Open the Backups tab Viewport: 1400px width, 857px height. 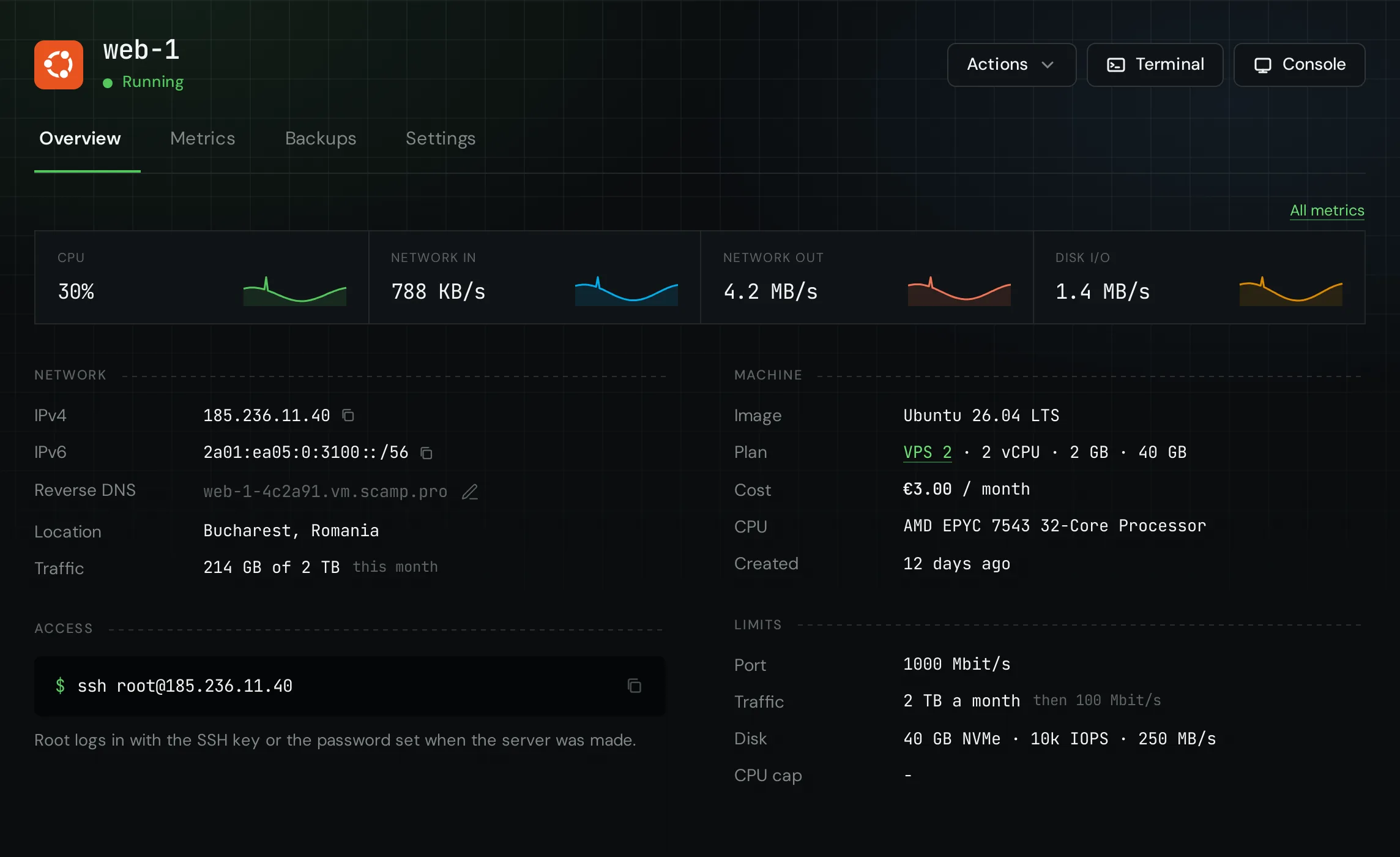tap(321, 138)
